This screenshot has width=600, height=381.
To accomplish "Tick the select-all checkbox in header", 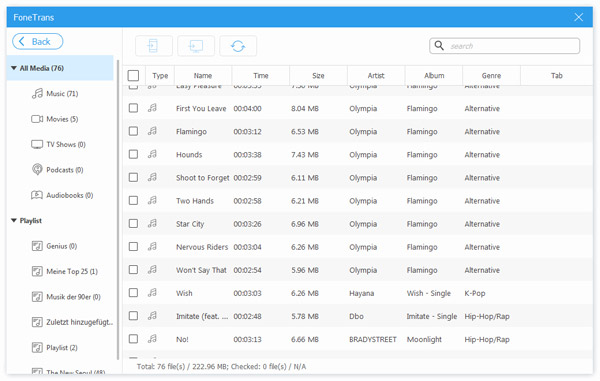I will (133, 75).
